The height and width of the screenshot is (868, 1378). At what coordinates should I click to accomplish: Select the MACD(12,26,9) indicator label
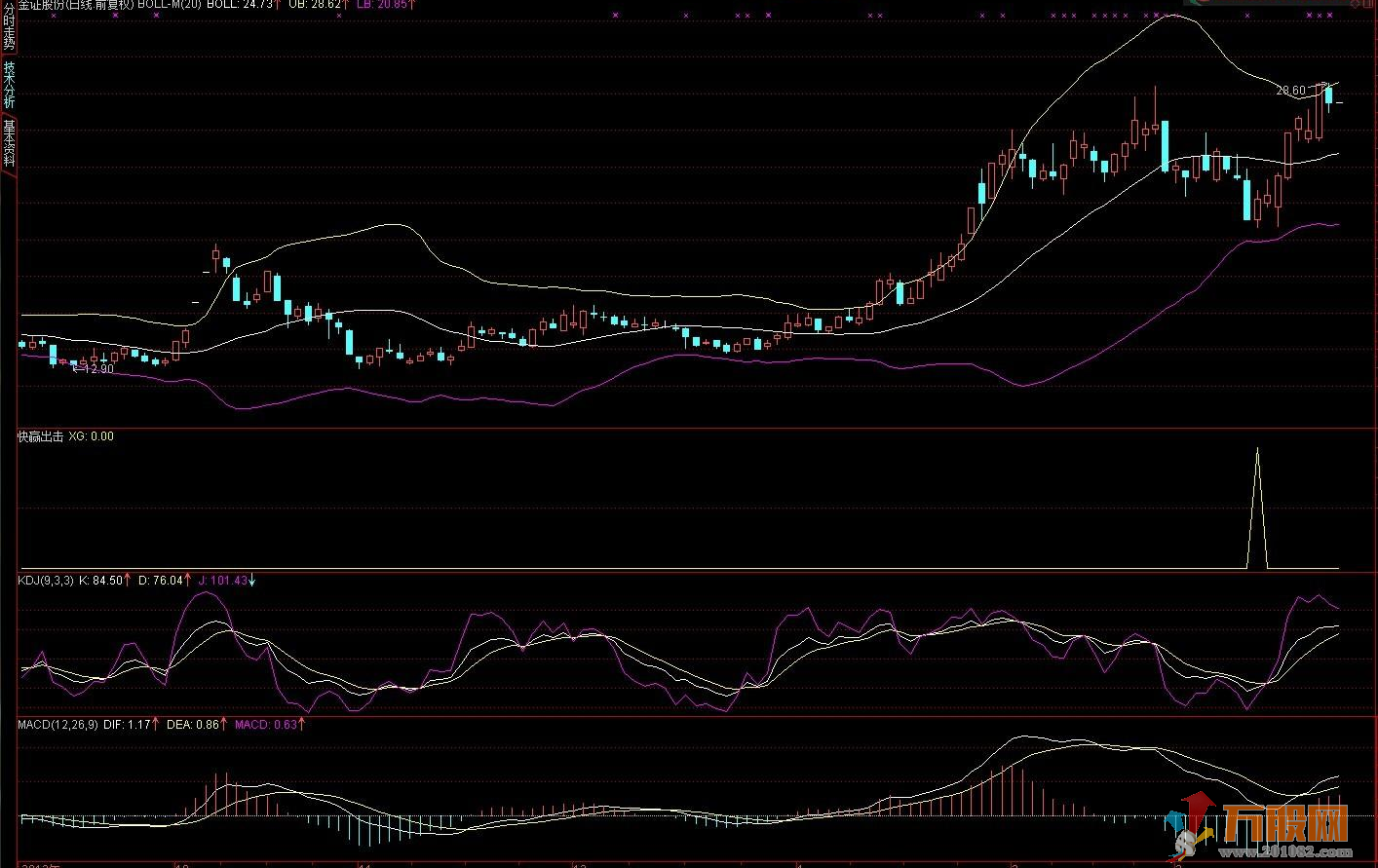57,725
